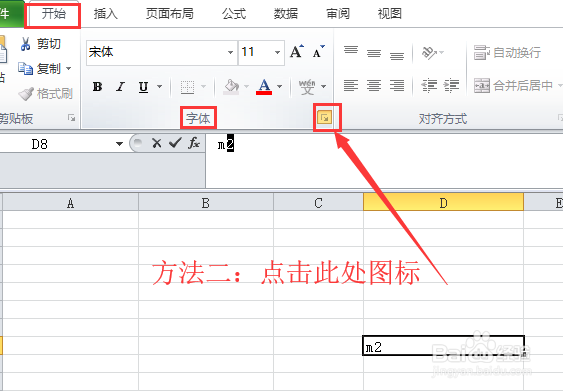The height and width of the screenshot is (391, 563).
Task: Expand the name box dropdown arrow
Action: tap(120, 144)
